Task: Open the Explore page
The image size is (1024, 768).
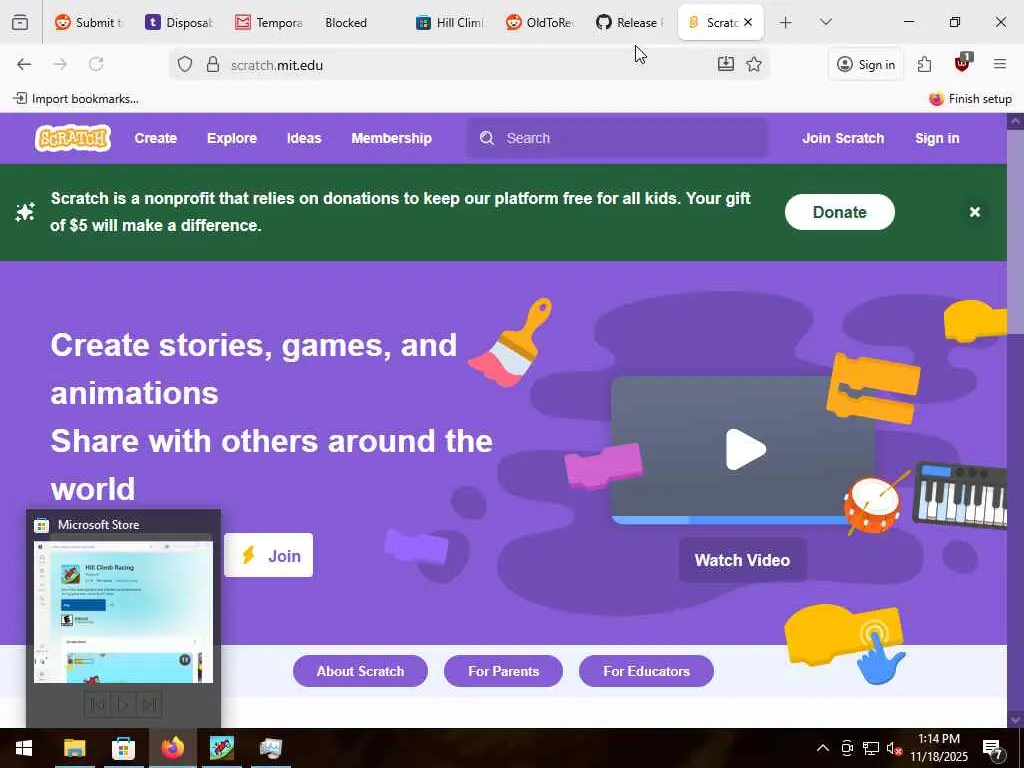Action: [232, 138]
